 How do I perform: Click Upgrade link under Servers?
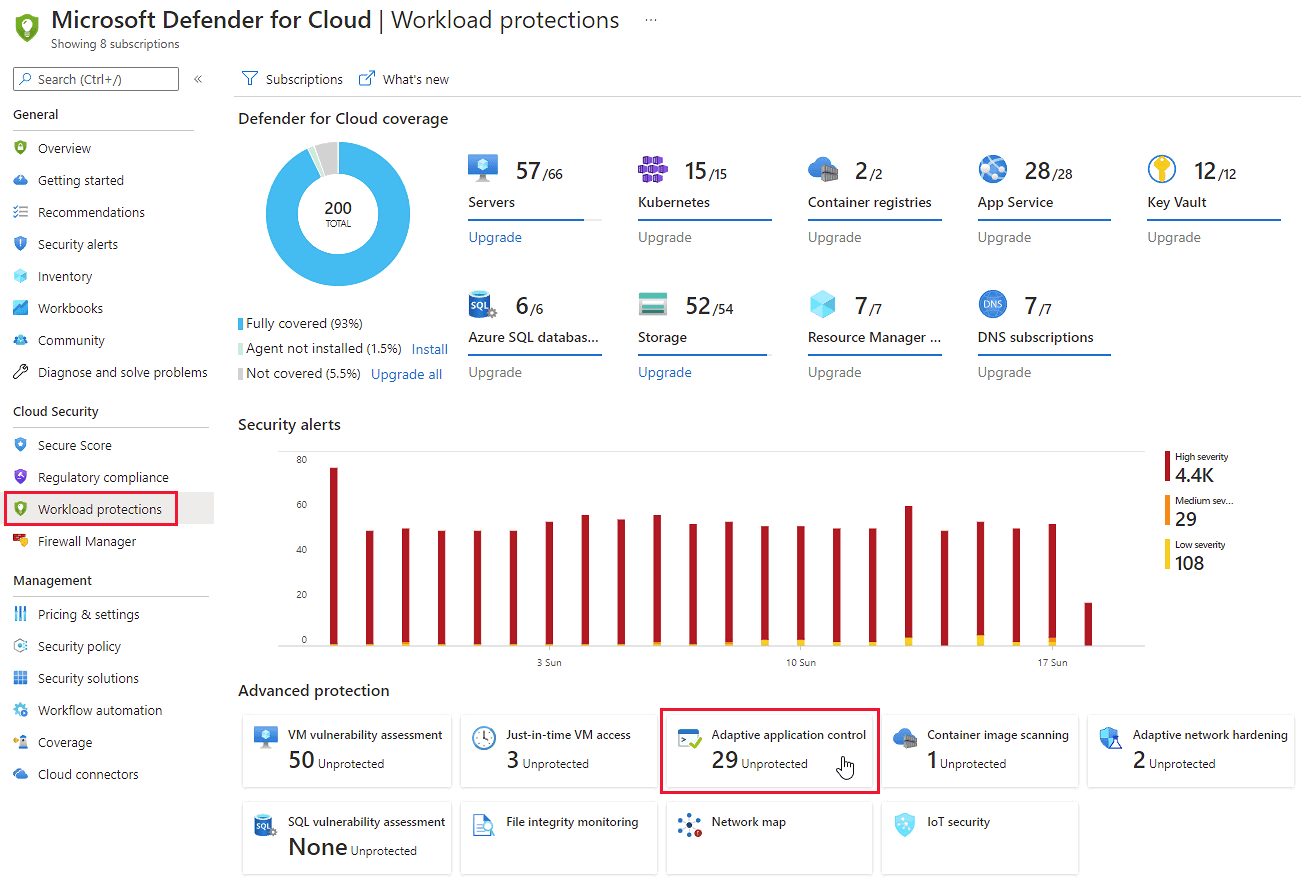[495, 237]
